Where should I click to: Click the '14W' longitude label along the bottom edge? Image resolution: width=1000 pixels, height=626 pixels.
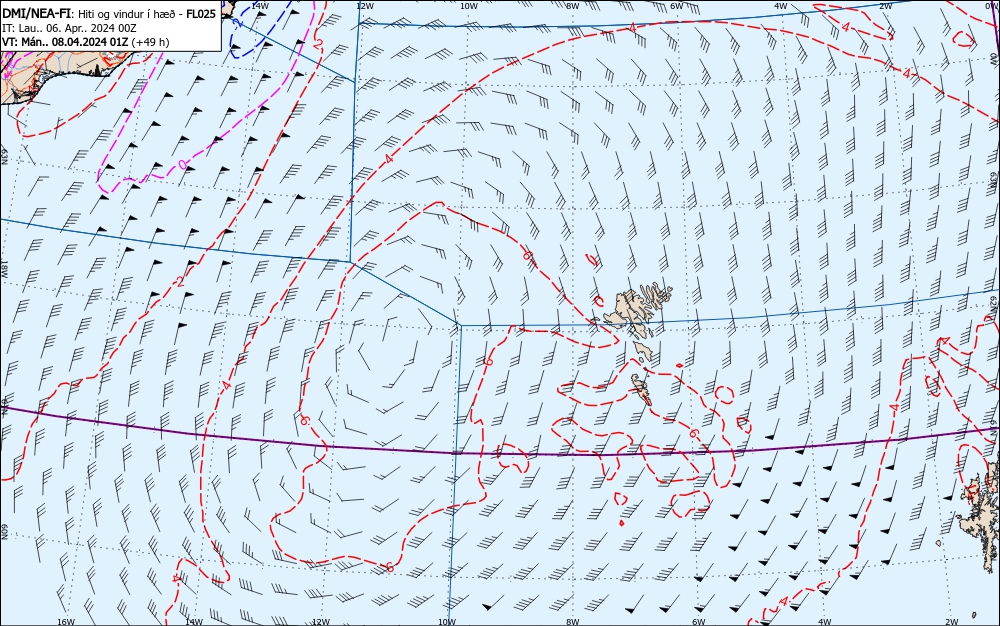tap(194, 622)
